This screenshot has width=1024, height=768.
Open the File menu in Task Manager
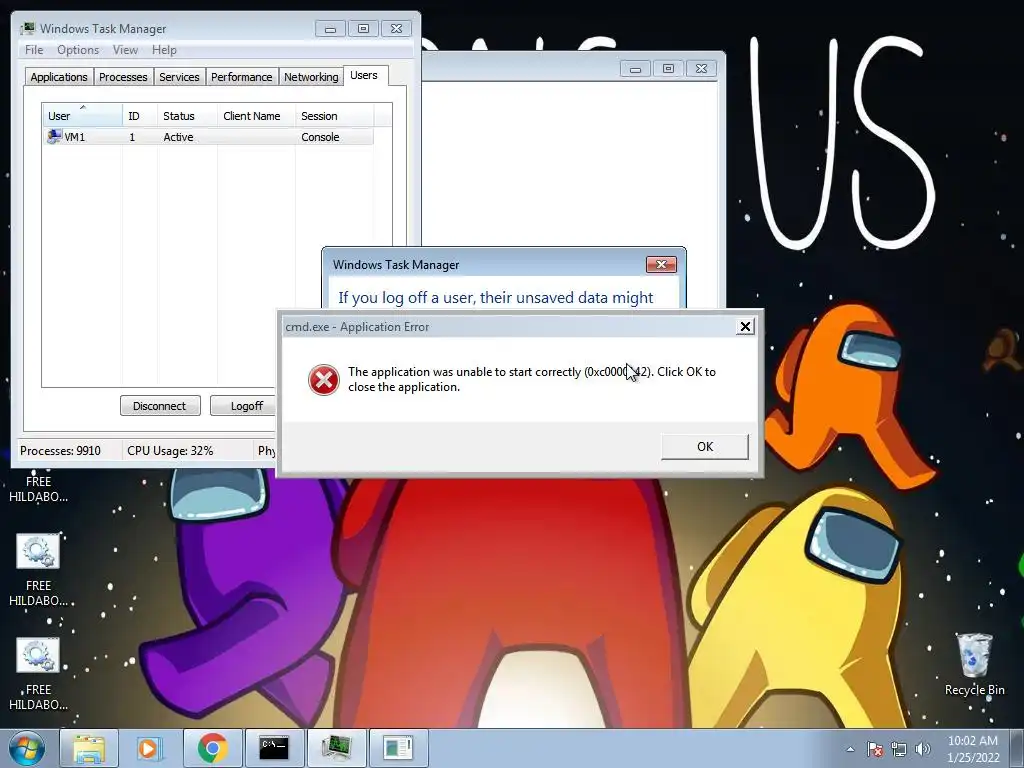(34, 50)
